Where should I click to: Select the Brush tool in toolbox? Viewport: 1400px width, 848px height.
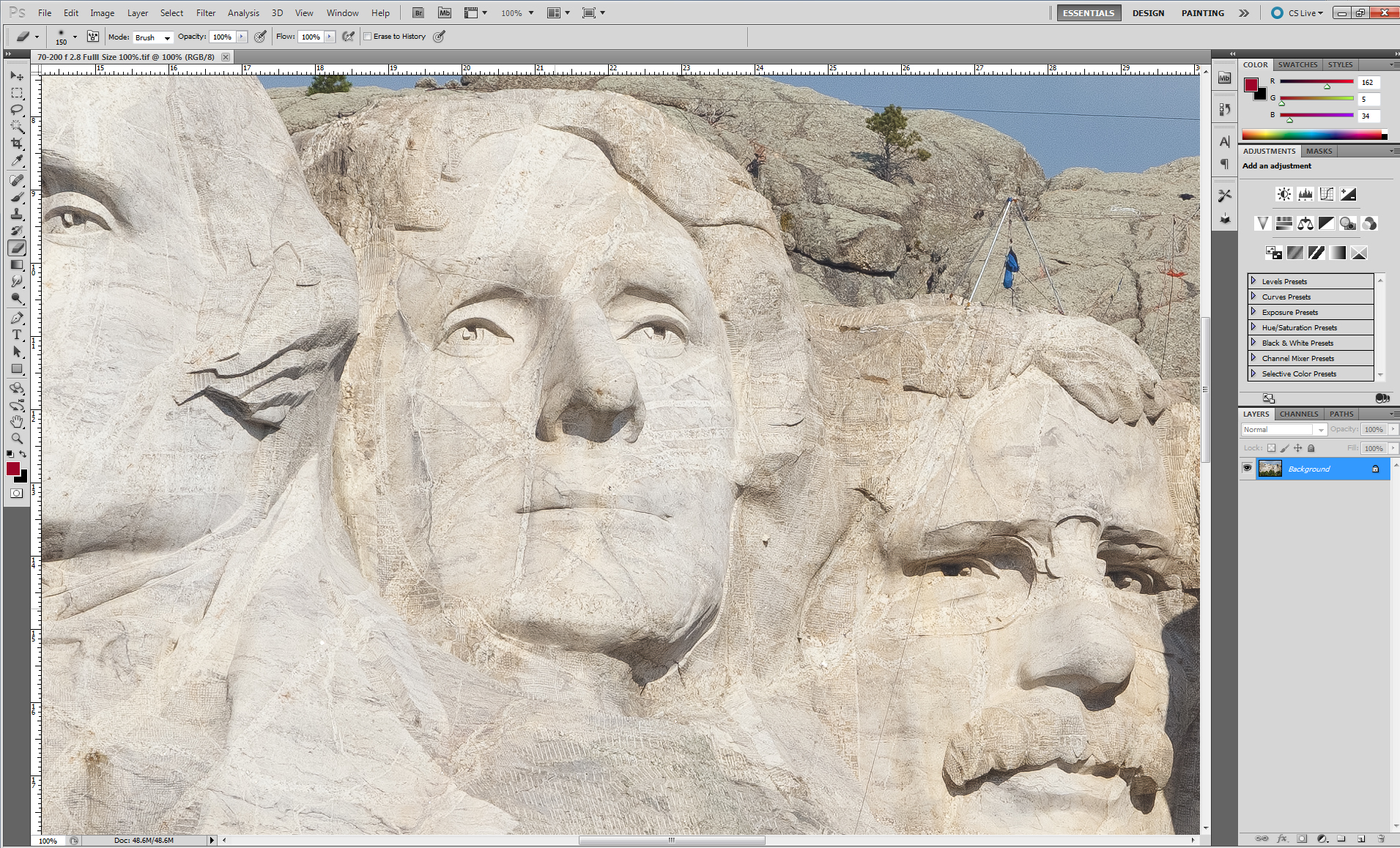[17, 197]
